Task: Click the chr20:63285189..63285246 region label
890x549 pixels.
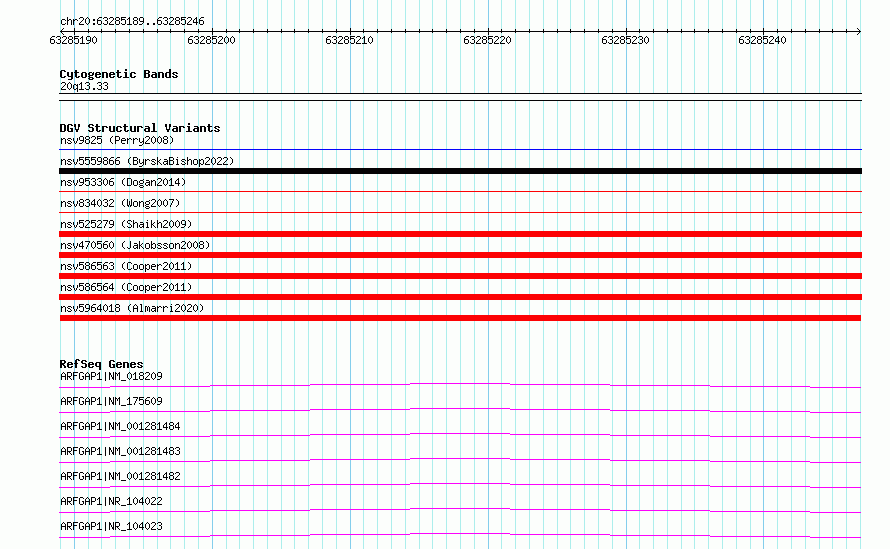Action: pos(132,22)
